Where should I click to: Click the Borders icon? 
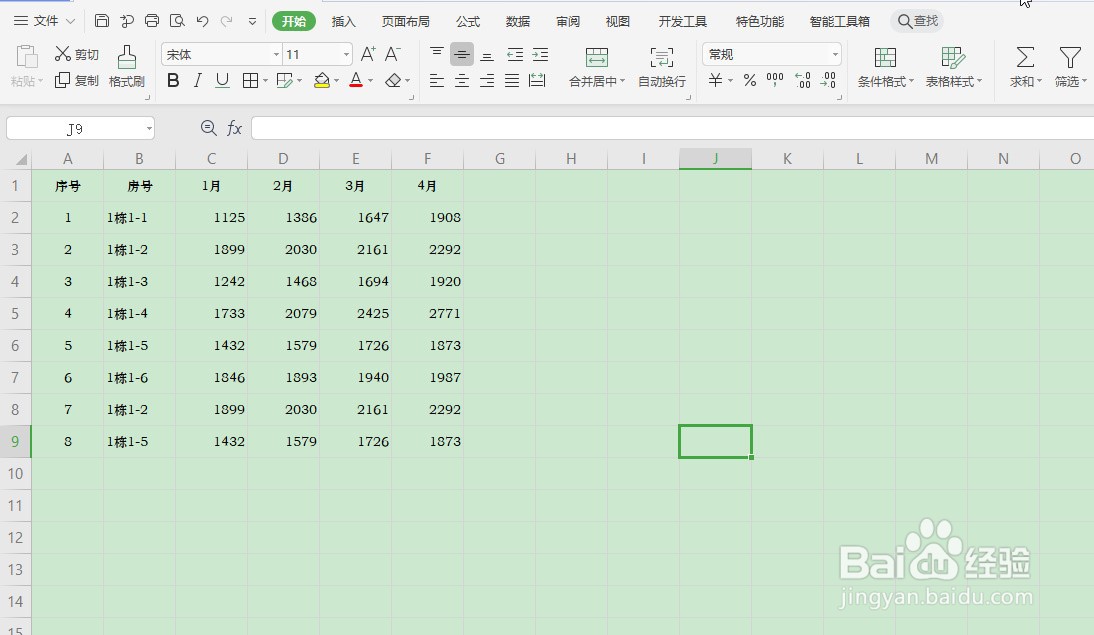250,81
